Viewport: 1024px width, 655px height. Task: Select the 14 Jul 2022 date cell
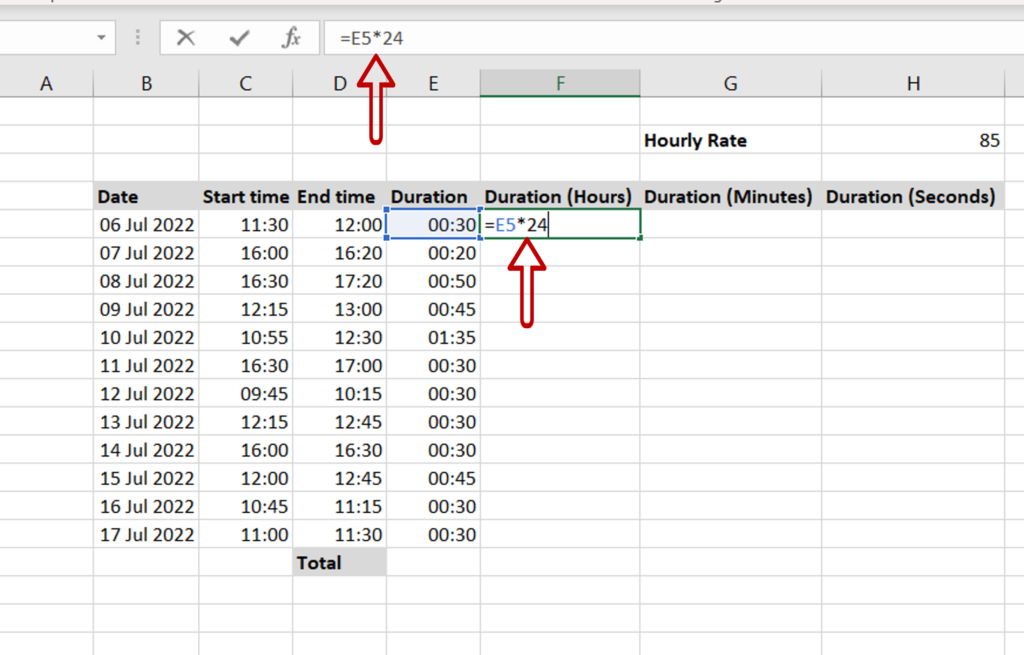[x=146, y=450]
